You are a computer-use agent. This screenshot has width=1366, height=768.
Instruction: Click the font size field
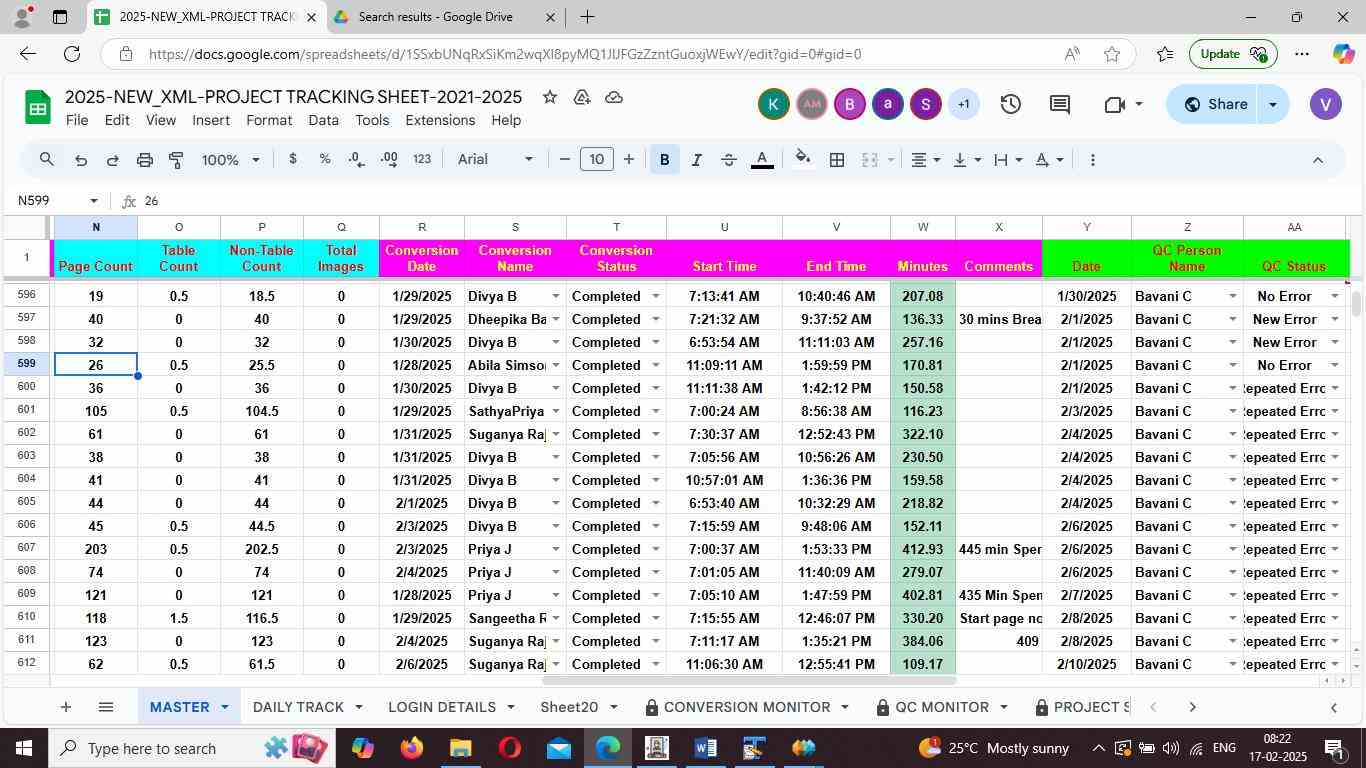coord(597,160)
